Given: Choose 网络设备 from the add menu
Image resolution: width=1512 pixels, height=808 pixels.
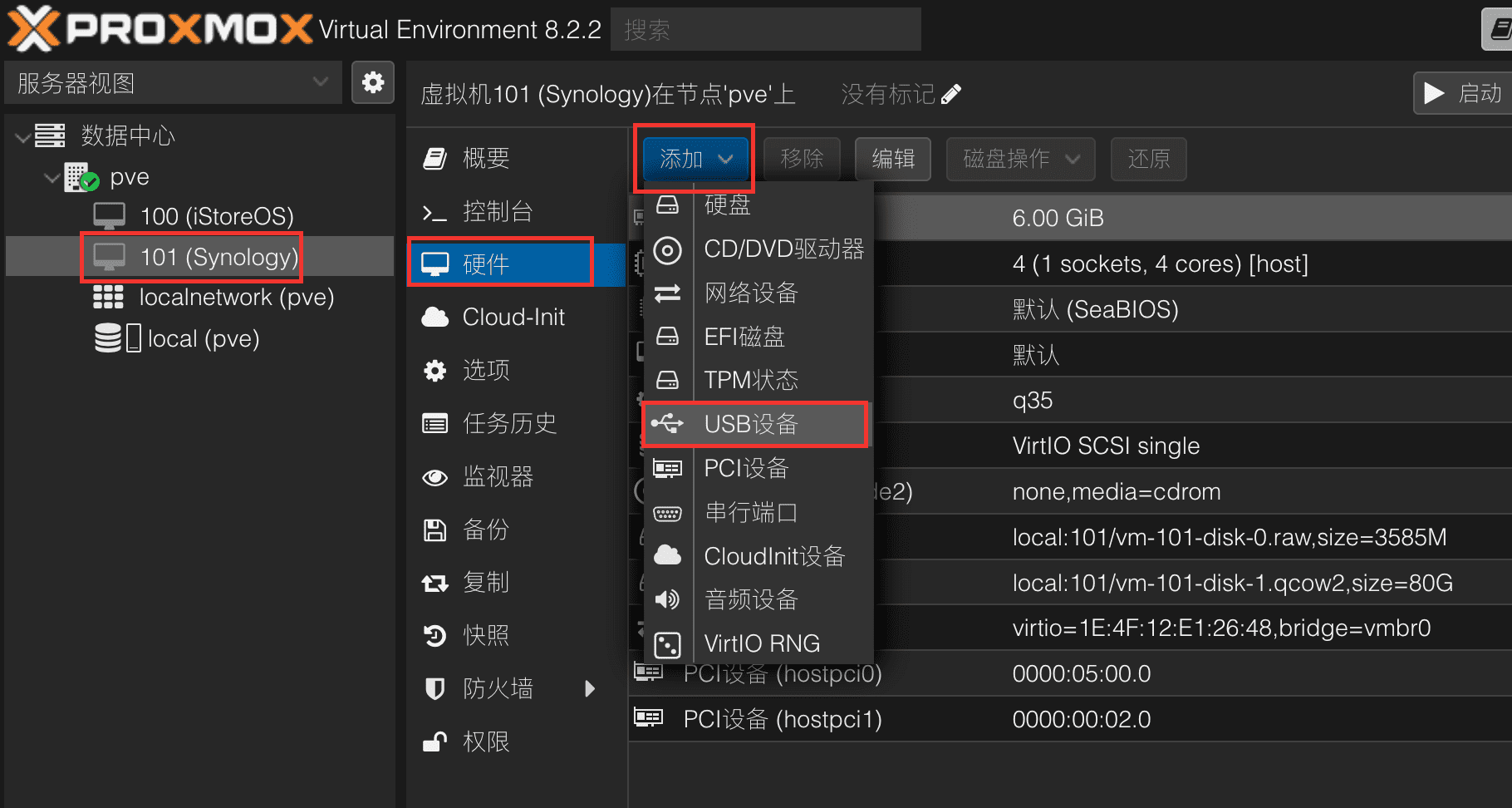Looking at the screenshot, I should click(758, 293).
